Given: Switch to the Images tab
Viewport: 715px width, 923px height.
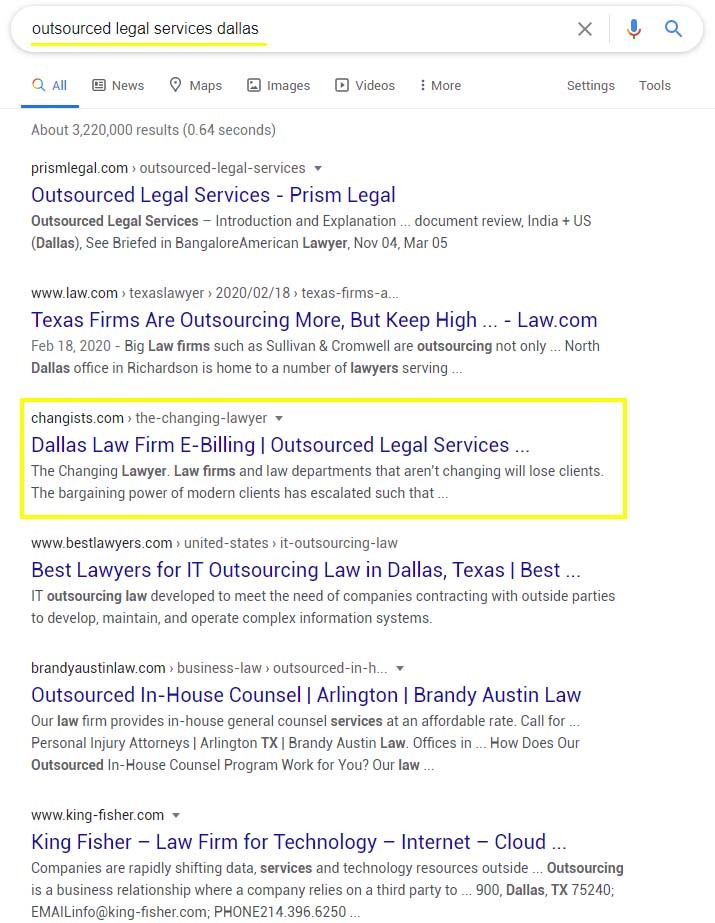Looking at the screenshot, I should 278,85.
